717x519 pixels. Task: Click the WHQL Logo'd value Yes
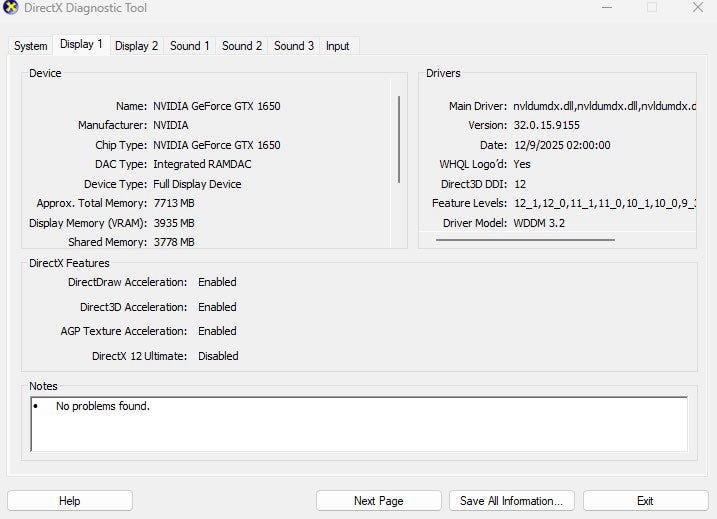[522, 164]
